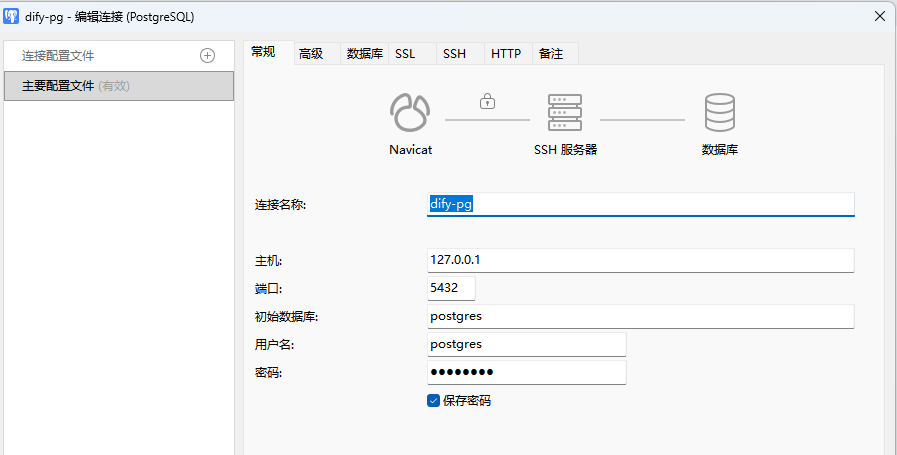Screen dimensions: 897x455
Task: Click the SSH 服务器 label
Action: pyautogui.click(x=565, y=150)
